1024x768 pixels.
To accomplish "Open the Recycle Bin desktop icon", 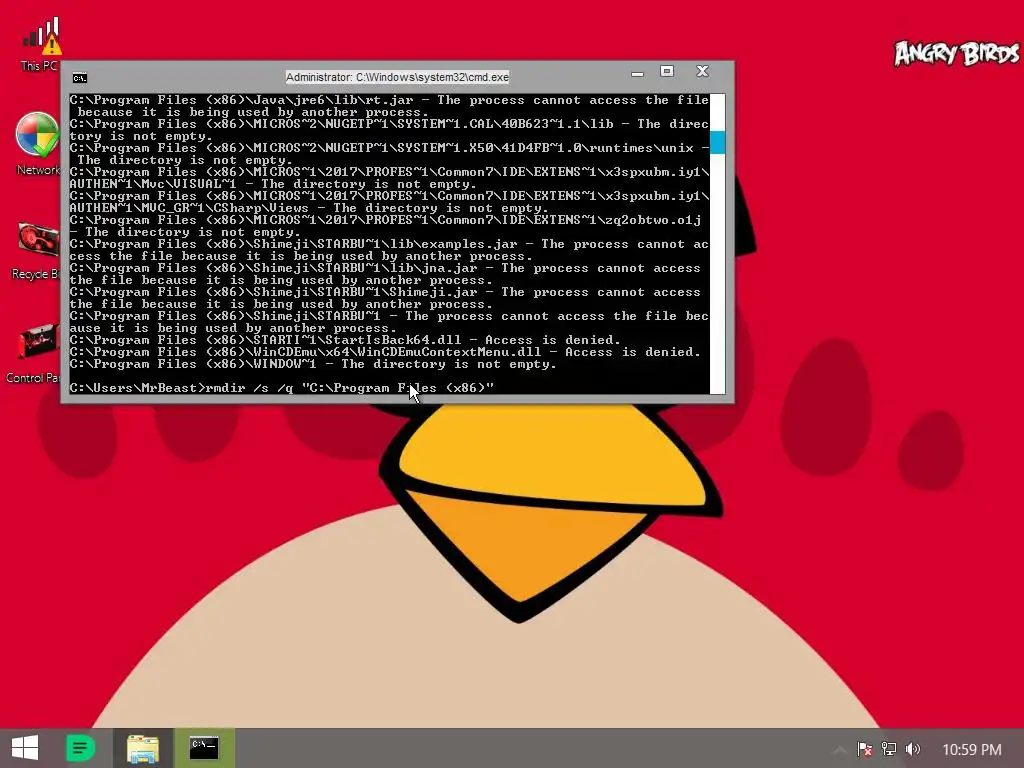I will tap(37, 251).
